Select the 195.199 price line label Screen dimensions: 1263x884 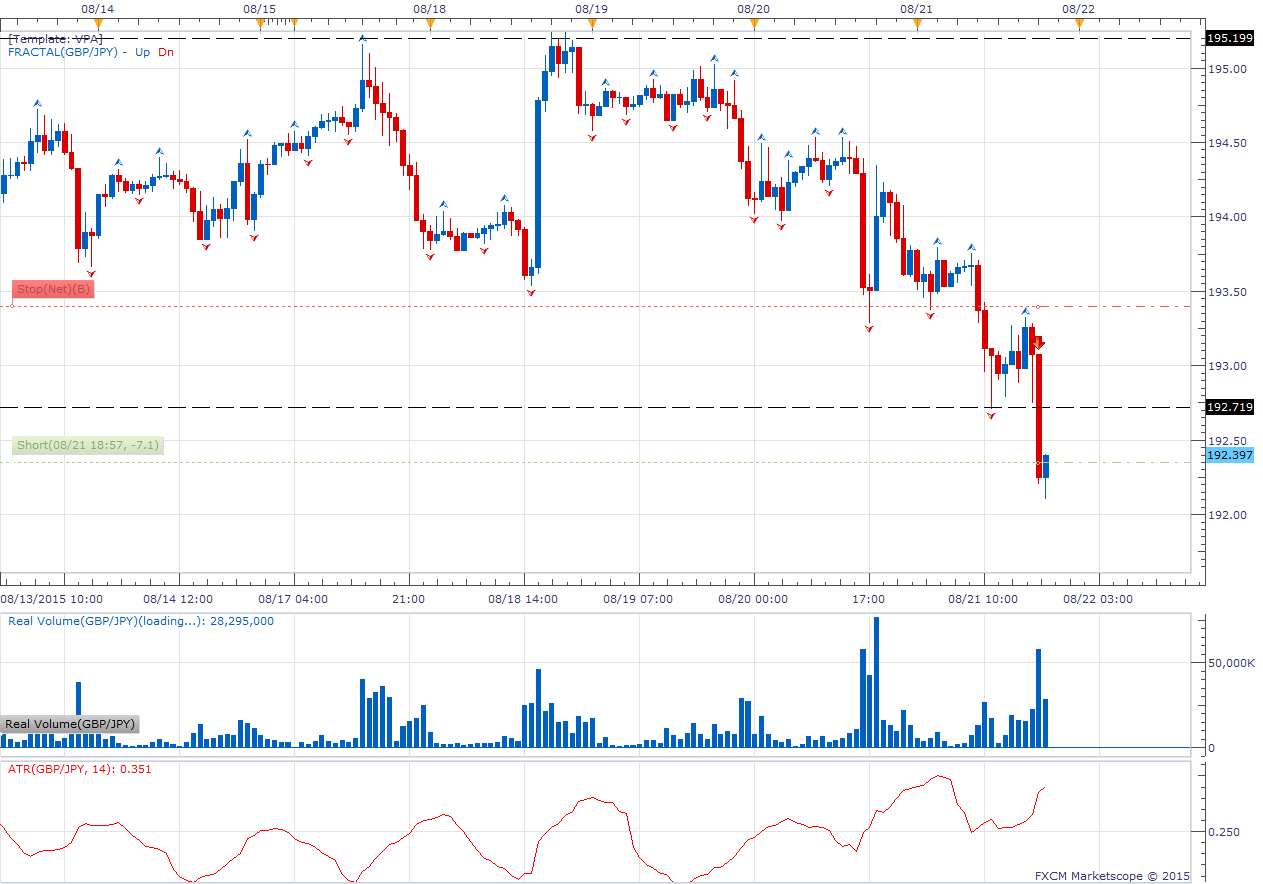pos(1230,38)
